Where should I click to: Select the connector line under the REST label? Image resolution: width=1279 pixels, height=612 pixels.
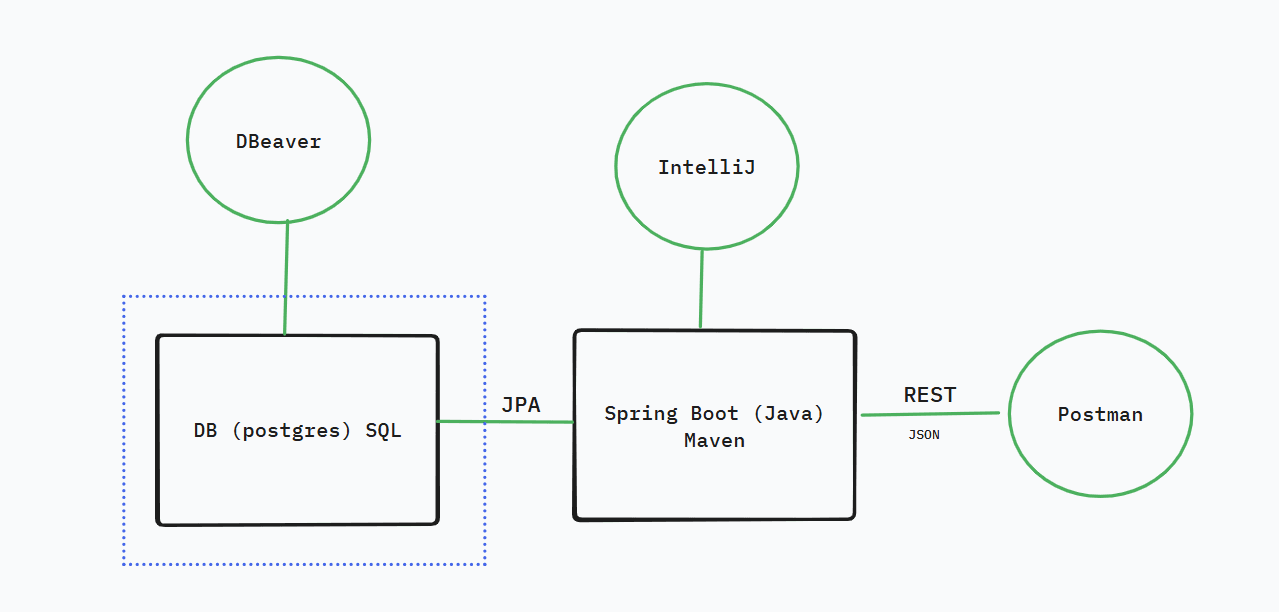tap(930, 414)
